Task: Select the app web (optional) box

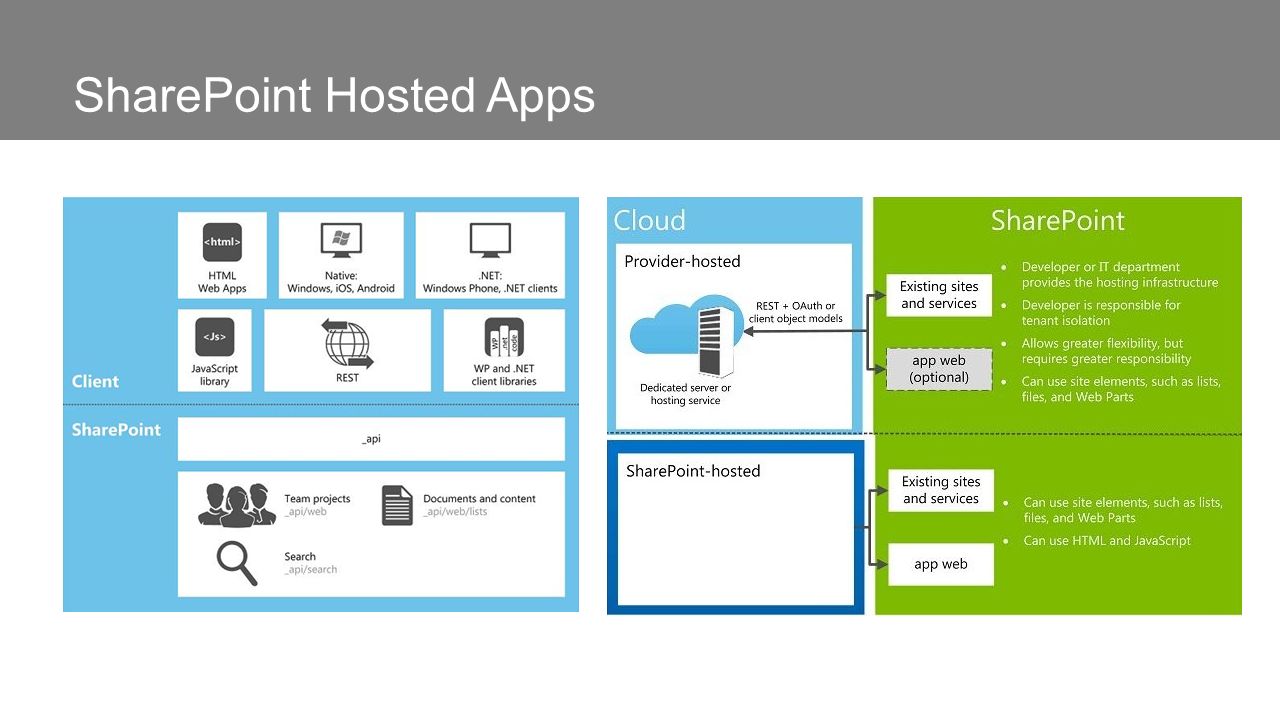Action: coord(939,369)
